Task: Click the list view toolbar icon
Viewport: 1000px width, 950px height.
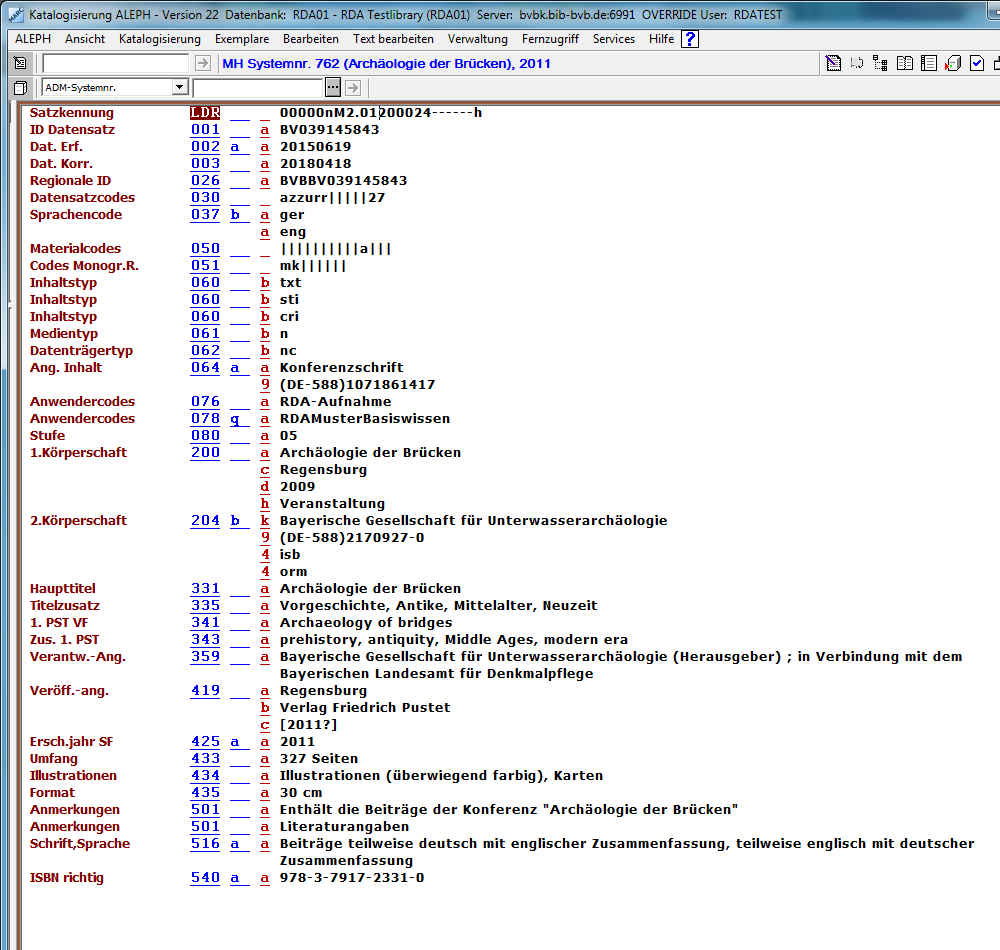Action: (929, 64)
